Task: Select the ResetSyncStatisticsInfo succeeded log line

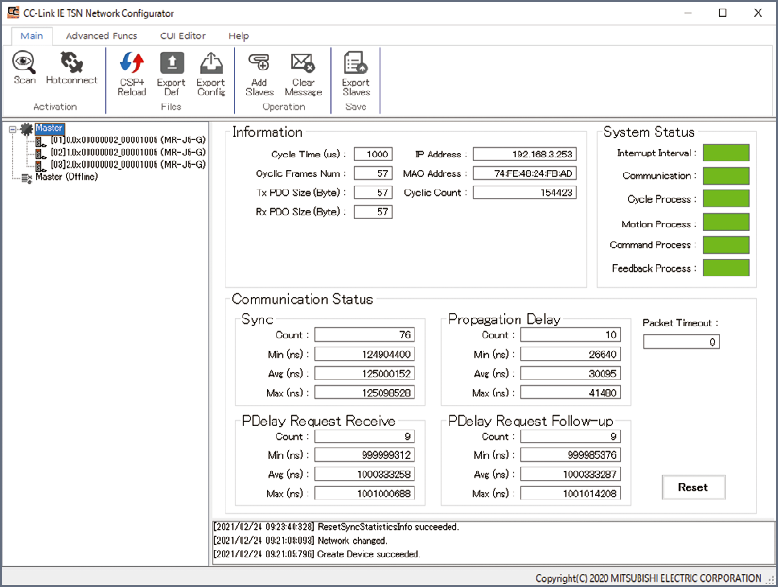Action: coord(336,527)
